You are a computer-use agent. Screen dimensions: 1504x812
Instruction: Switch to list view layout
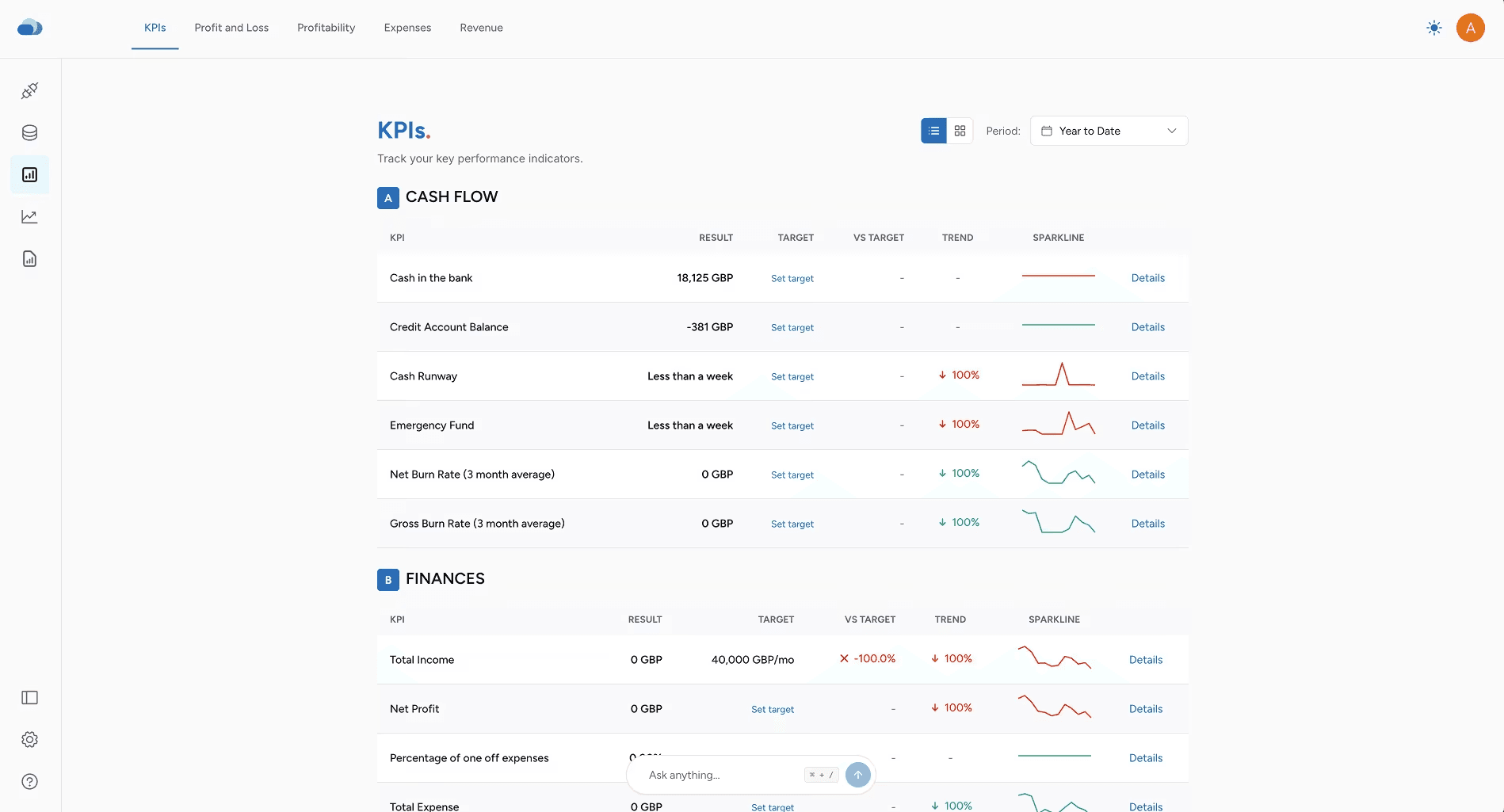[x=933, y=131]
